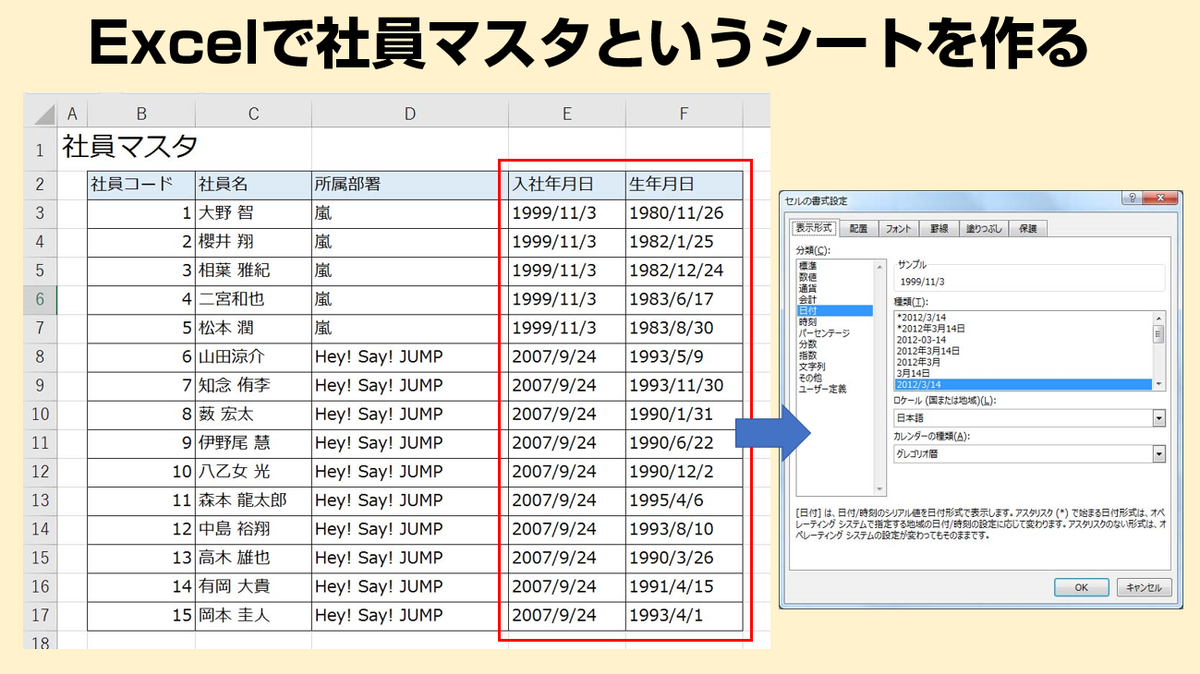Image resolution: width=1200 pixels, height=674 pixels.
Task: Click the 2007/9/24 cell in 森本 龍太郎 row
Action: (567, 501)
